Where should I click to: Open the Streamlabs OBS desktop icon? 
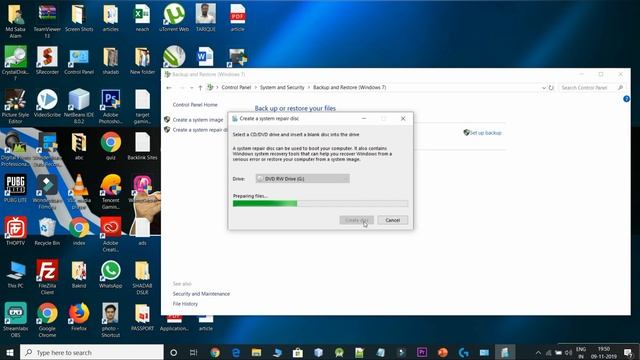point(15,320)
